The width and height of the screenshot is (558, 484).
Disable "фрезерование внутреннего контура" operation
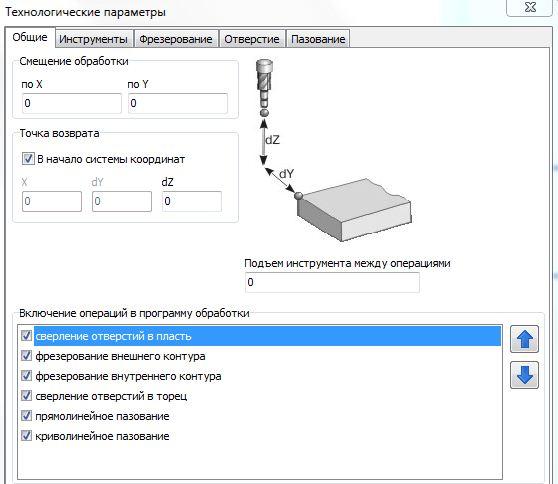point(26,375)
